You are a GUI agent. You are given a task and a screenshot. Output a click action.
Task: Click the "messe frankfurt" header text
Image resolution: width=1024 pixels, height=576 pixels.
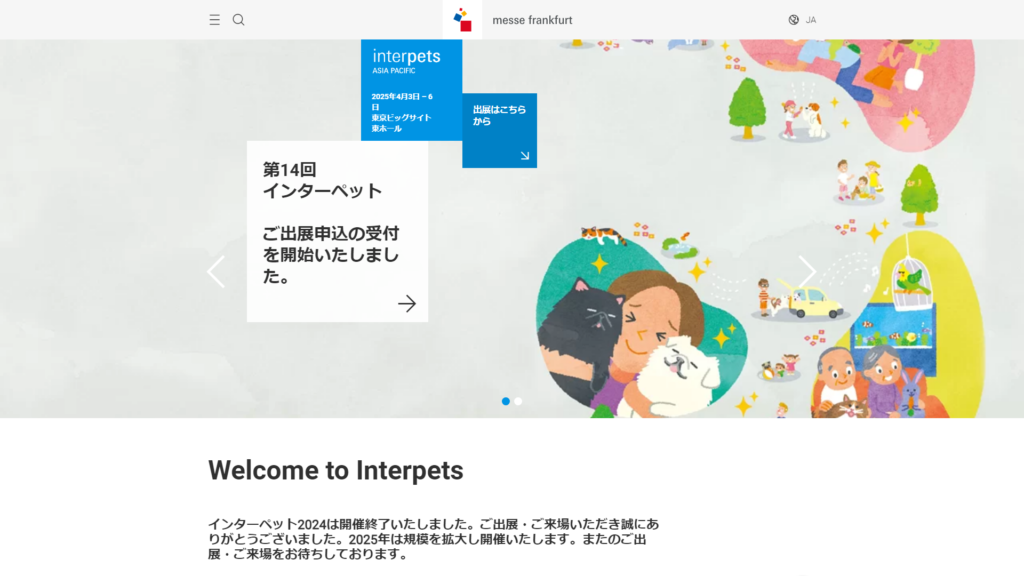532,20
